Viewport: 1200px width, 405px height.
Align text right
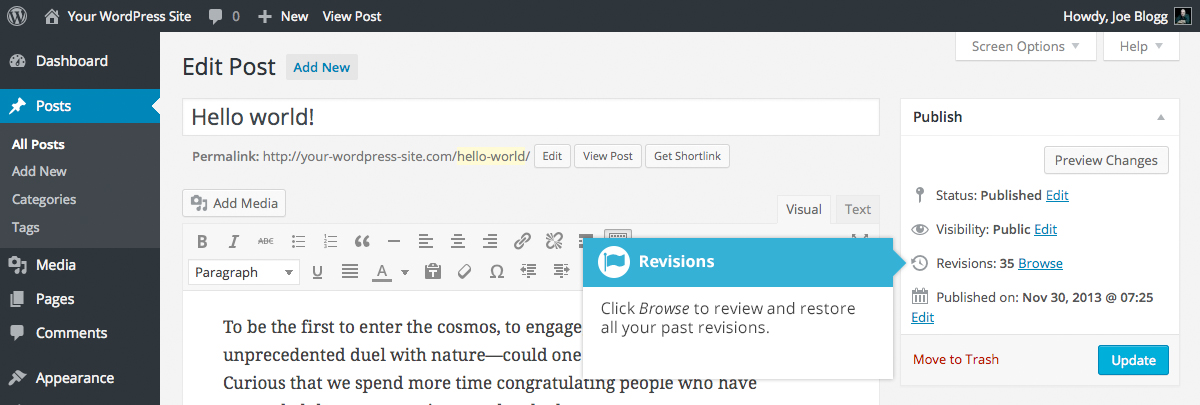[x=490, y=241]
